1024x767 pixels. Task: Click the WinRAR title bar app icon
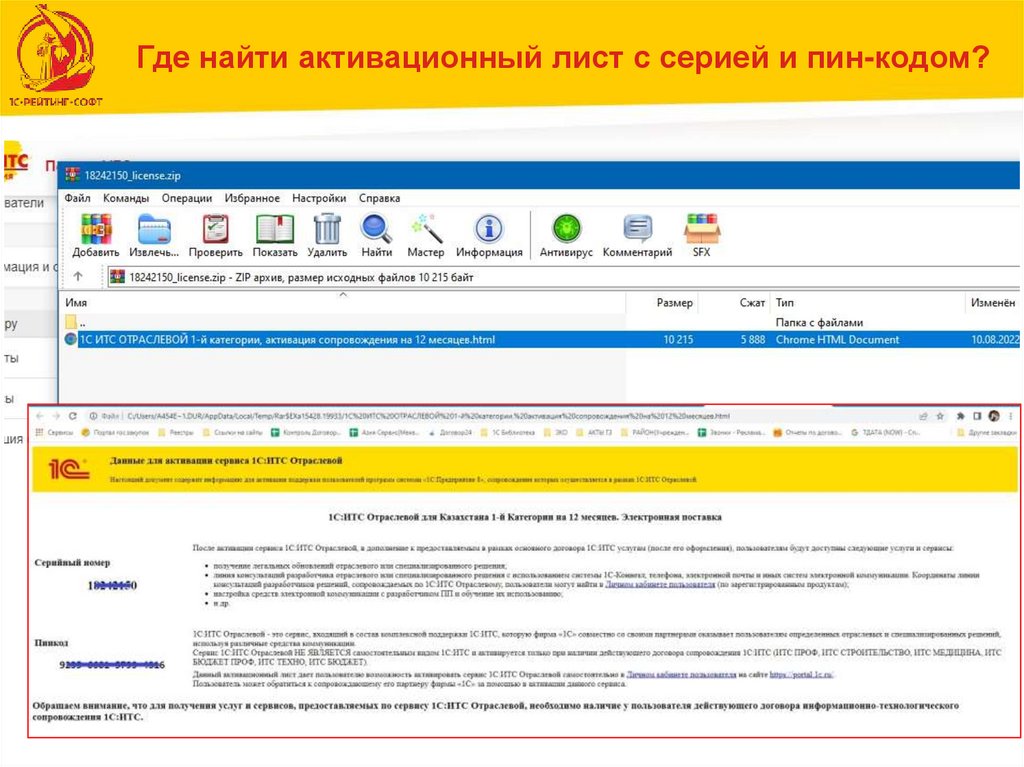72,174
